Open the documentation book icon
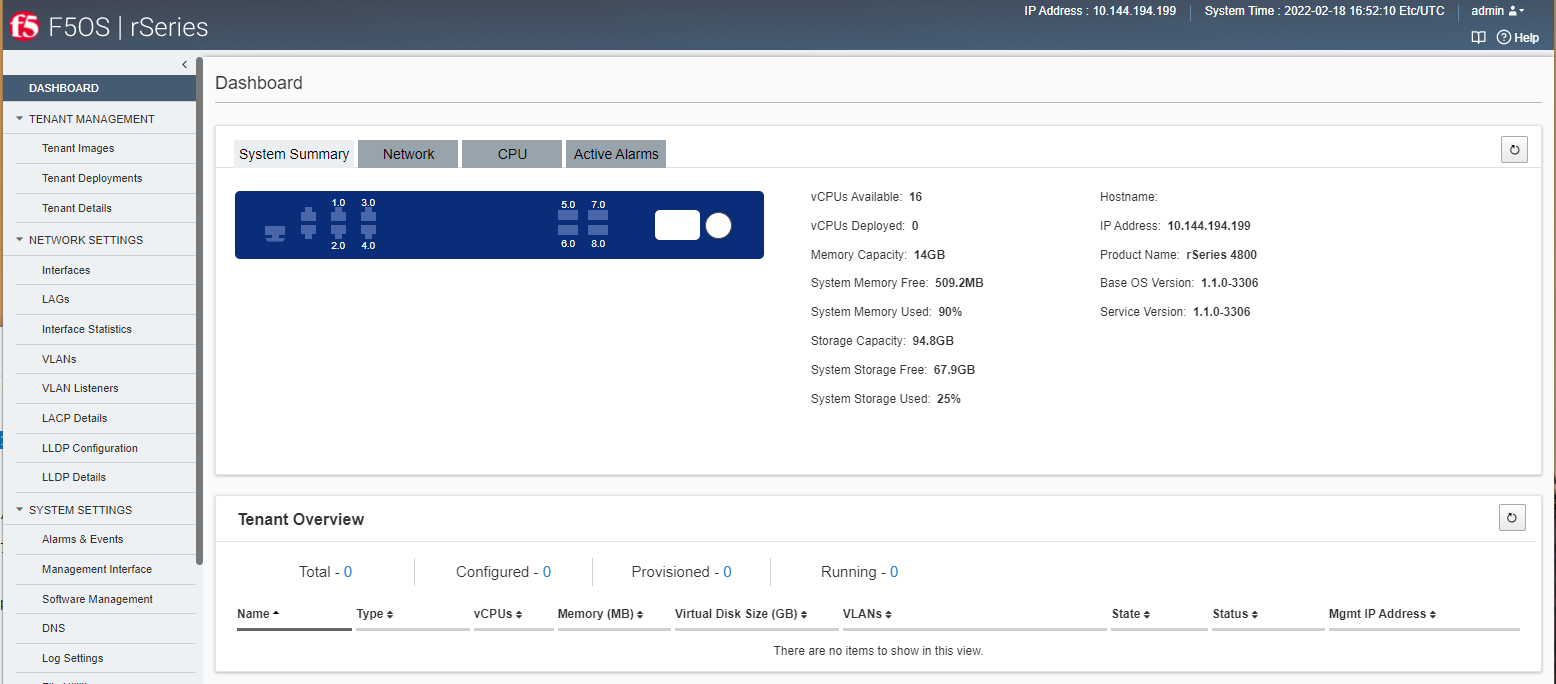The width and height of the screenshot is (1556, 684). coord(1478,37)
